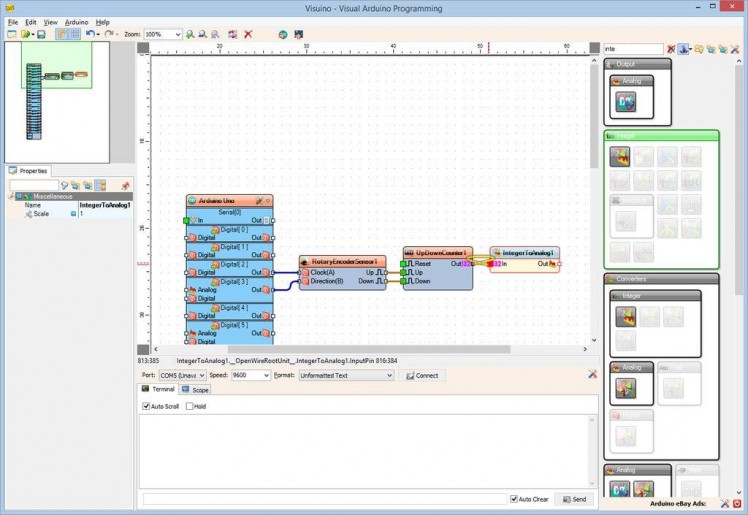This screenshot has width=748, height=515.
Task: Clear the component search filter icon
Action: tap(672, 48)
